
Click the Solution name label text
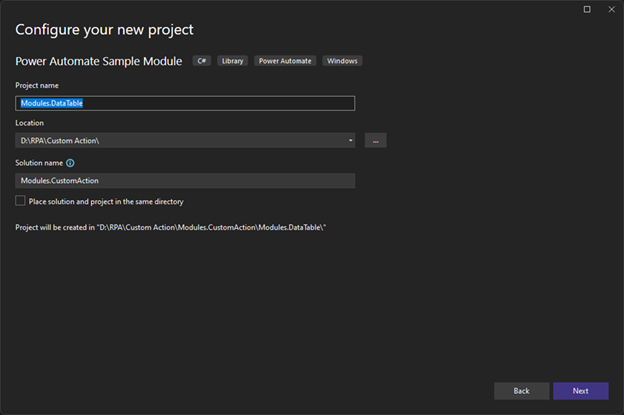(x=39, y=162)
